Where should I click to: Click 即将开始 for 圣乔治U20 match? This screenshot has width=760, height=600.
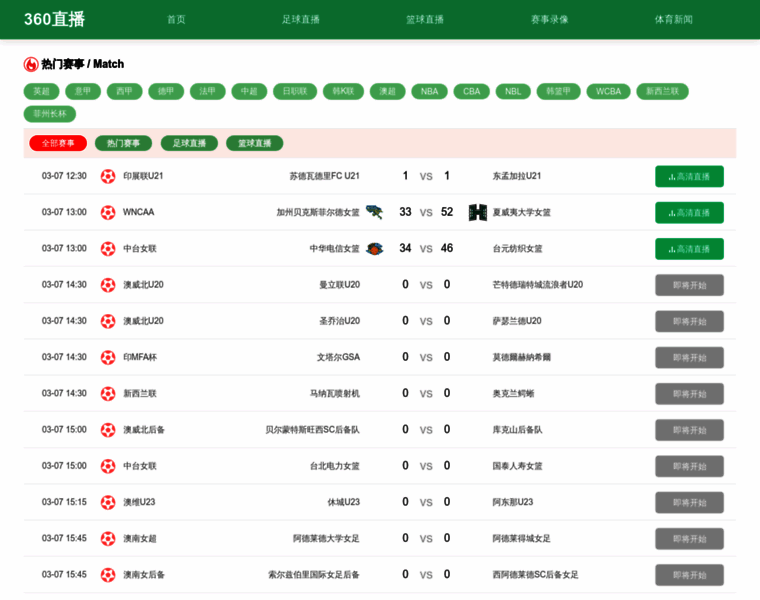click(689, 321)
